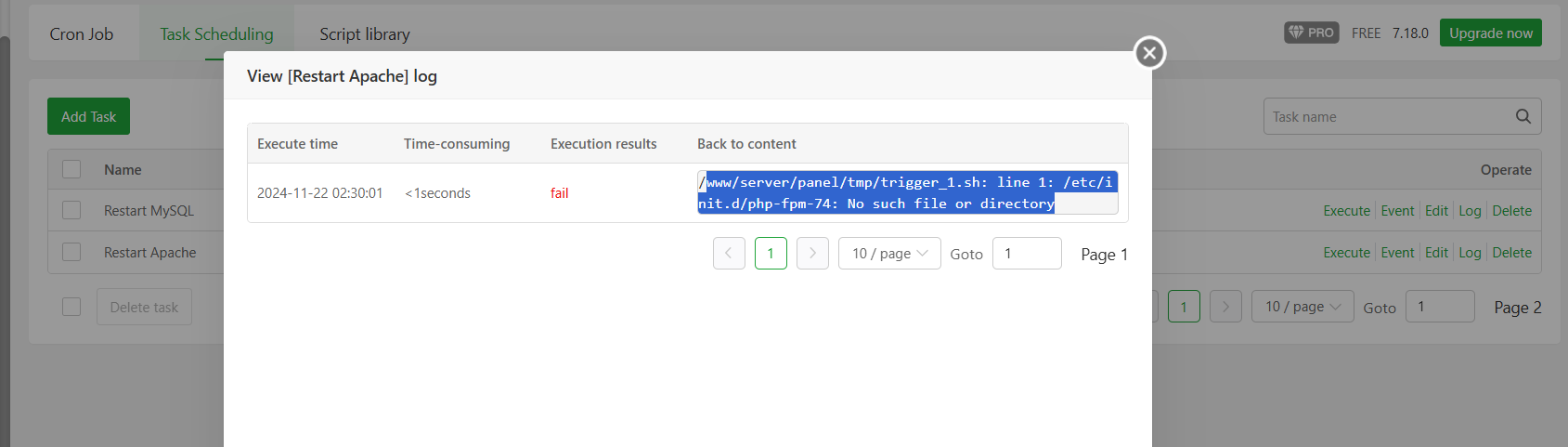Click Delete link for Restart Apache
The height and width of the screenshot is (447, 1568).
click(1511, 253)
